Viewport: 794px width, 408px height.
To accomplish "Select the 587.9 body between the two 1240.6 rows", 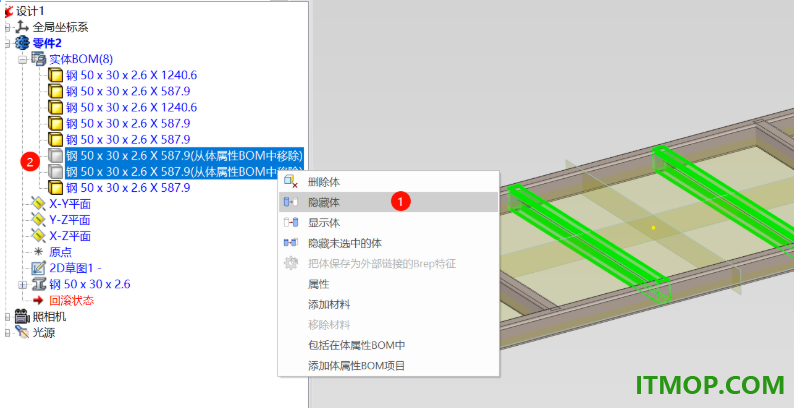I will pos(128,92).
